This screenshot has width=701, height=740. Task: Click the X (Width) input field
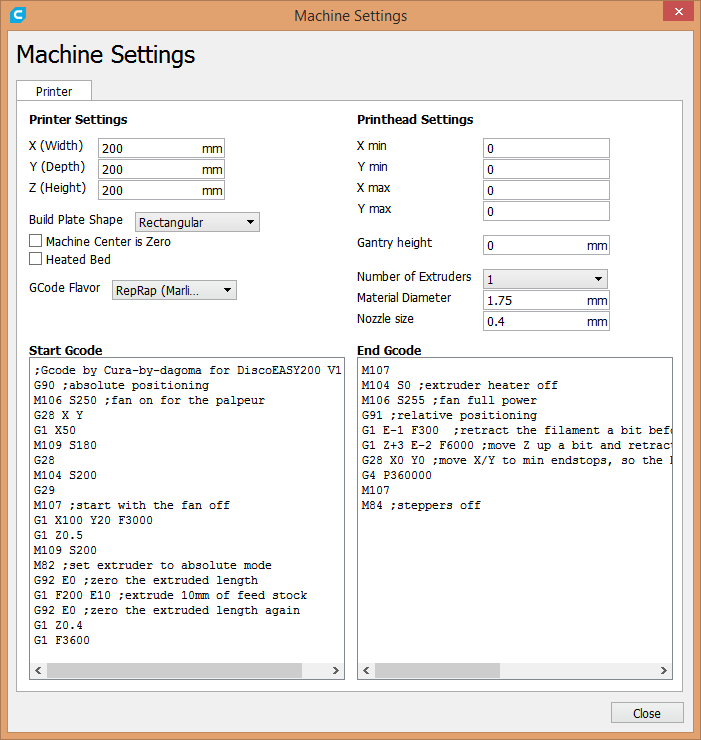point(161,148)
